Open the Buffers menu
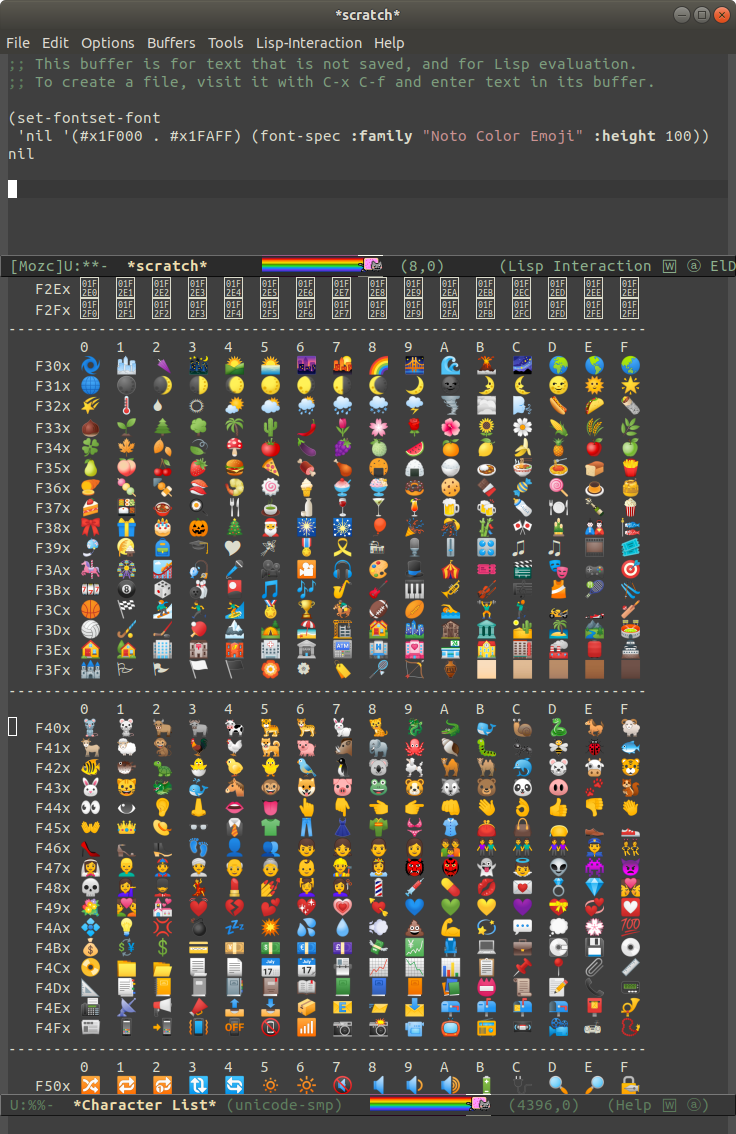Viewport: 736px width, 1134px height. pyautogui.click(x=171, y=43)
